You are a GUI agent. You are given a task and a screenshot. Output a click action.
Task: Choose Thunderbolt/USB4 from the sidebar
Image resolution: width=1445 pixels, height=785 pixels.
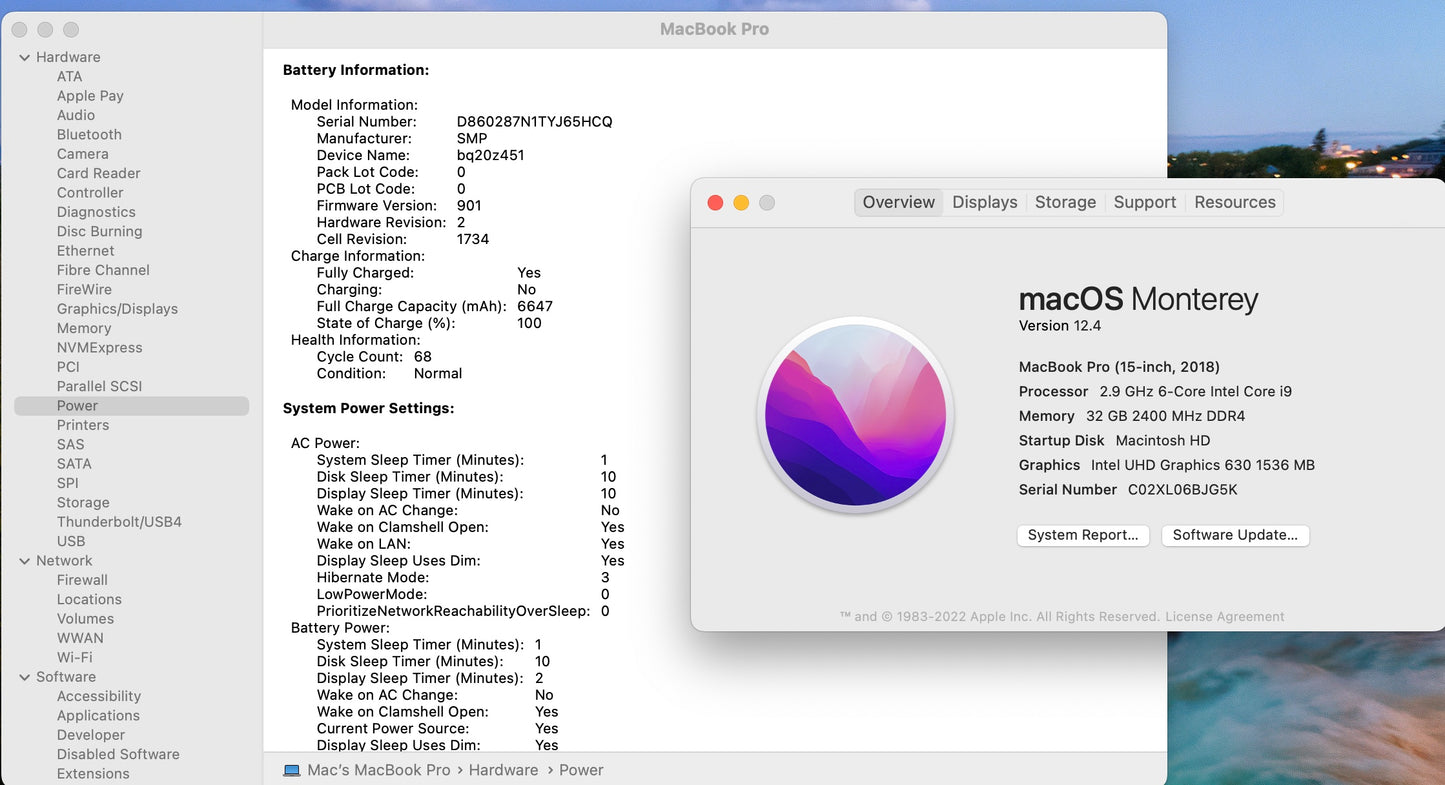pos(119,522)
